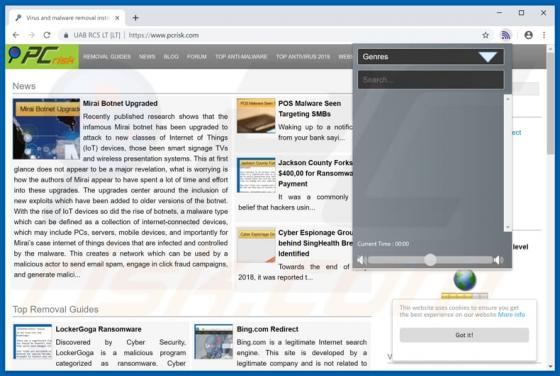The width and height of the screenshot is (560, 376).
Task: Click the Search field in radio popup
Action: tap(431, 80)
